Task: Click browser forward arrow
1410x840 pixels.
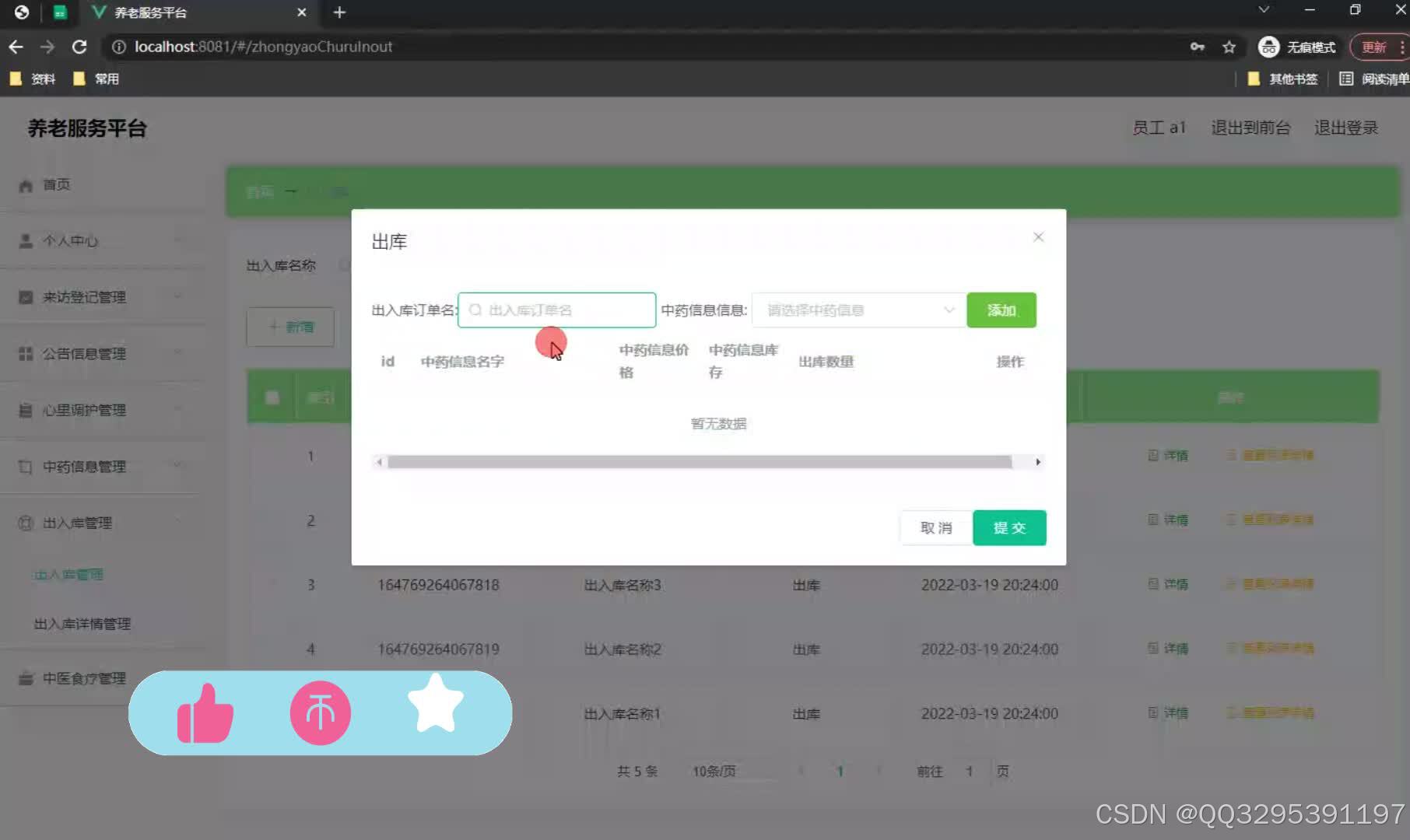Action: coord(47,47)
